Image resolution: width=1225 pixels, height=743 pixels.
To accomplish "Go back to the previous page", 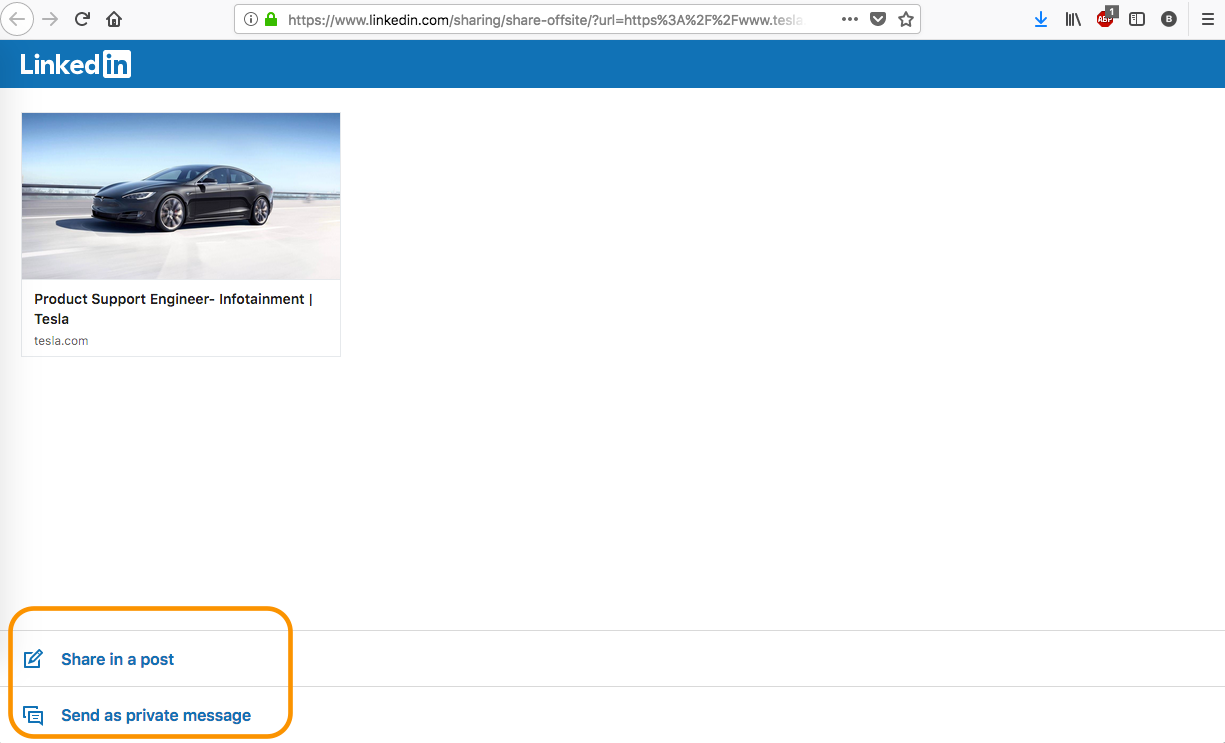I will tap(18, 19).
